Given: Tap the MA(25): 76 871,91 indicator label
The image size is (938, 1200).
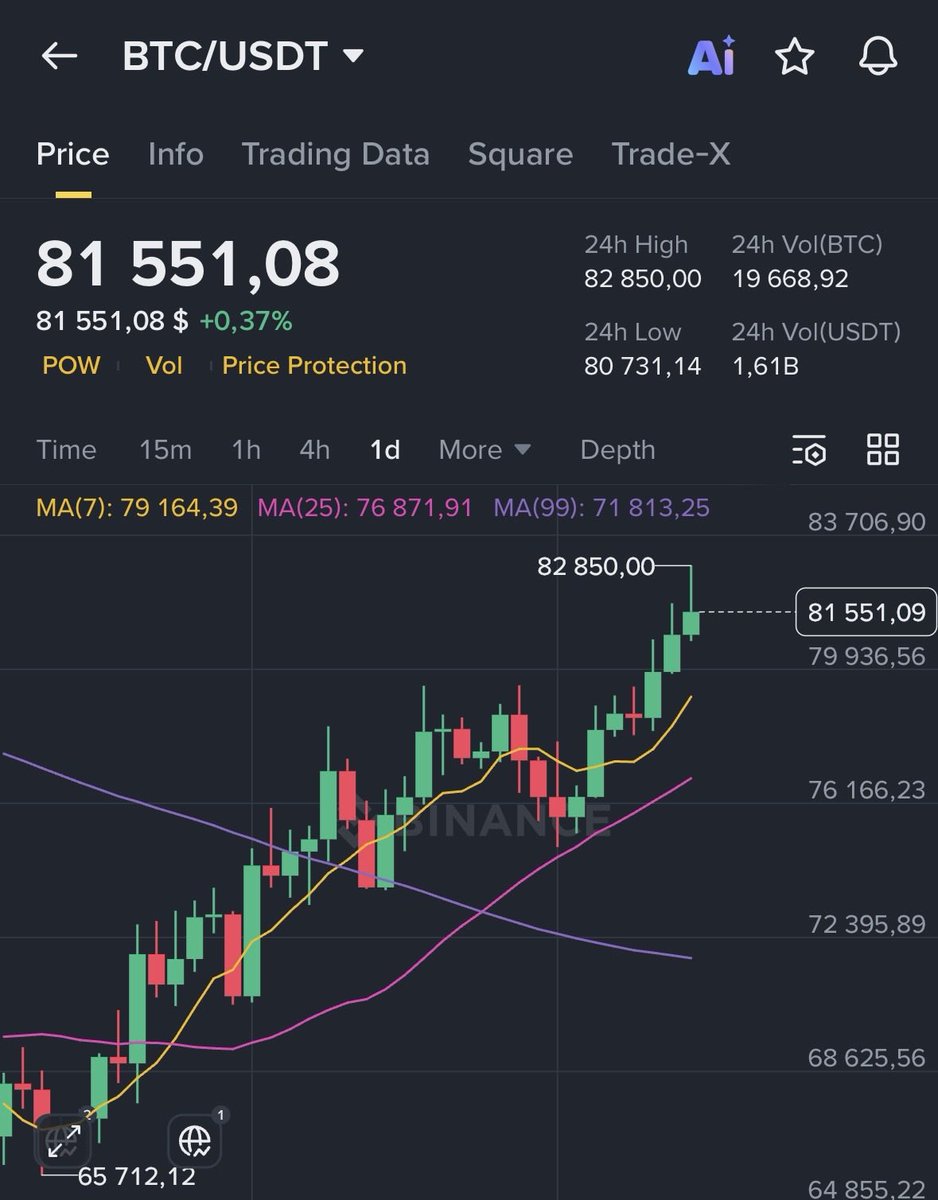Looking at the screenshot, I should pos(365,508).
